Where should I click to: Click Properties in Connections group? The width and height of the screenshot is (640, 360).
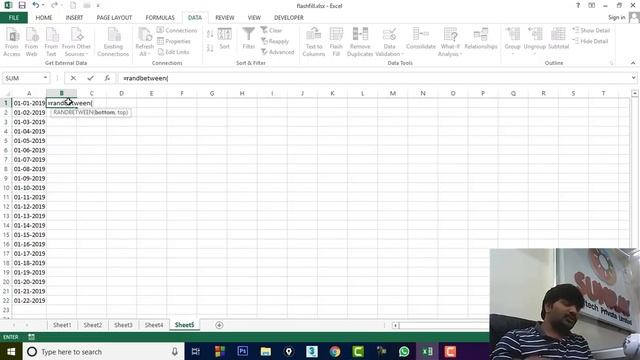[174, 41]
